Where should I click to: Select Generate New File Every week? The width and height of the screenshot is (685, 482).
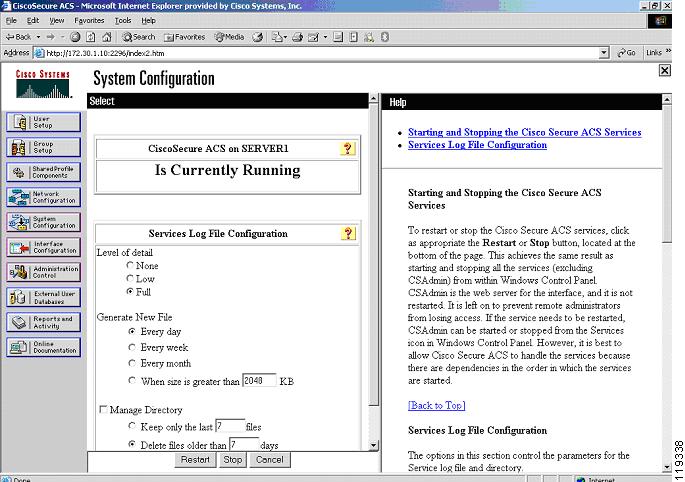coord(131,347)
